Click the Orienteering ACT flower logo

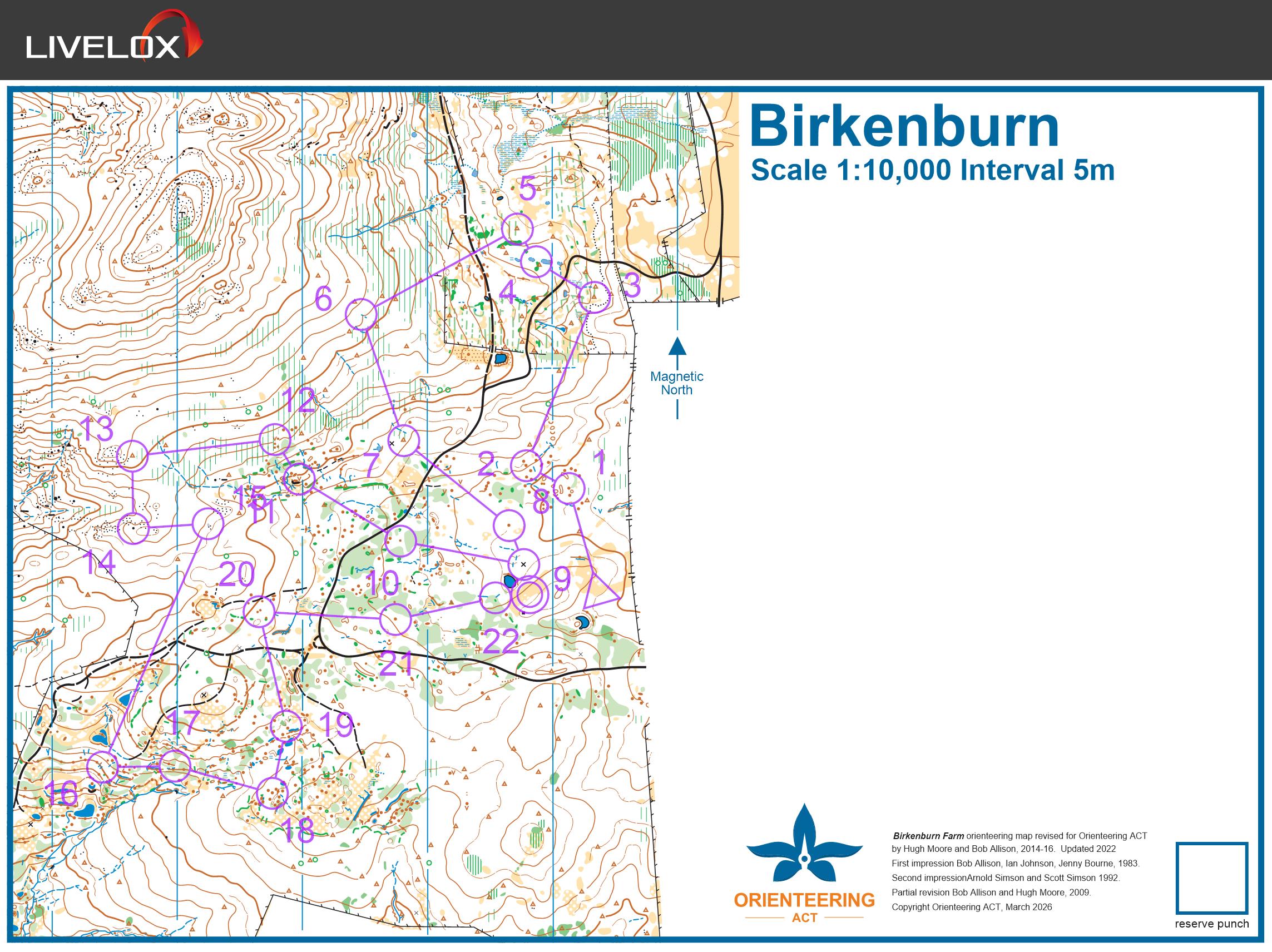click(x=804, y=845)
